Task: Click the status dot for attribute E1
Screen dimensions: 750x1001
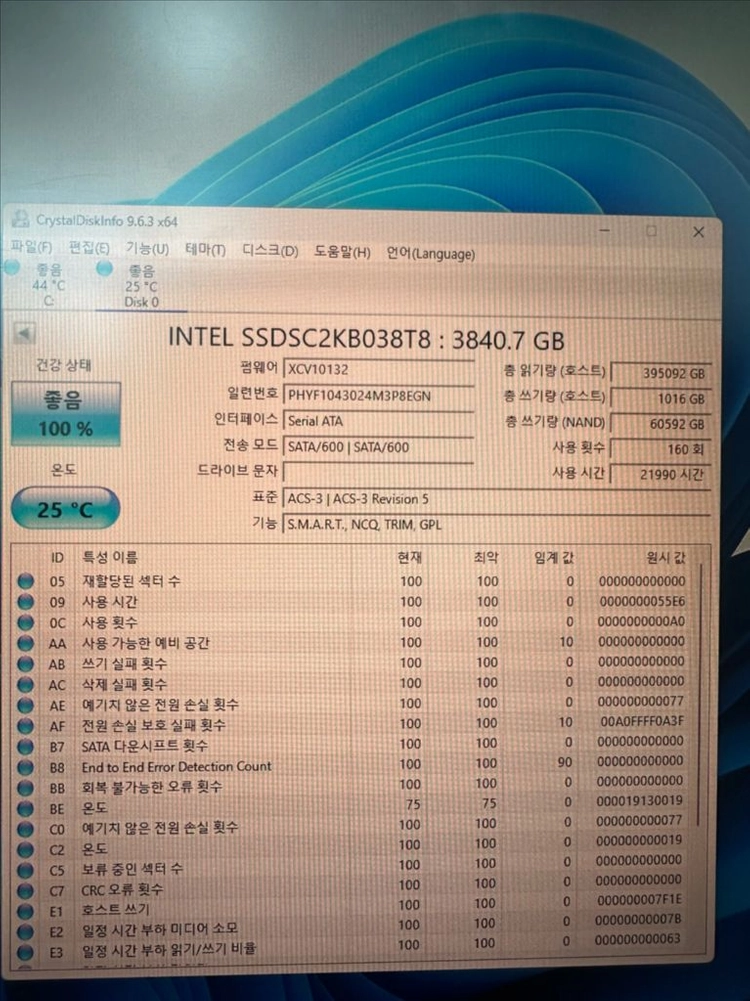Action: (x=26, y=911)
